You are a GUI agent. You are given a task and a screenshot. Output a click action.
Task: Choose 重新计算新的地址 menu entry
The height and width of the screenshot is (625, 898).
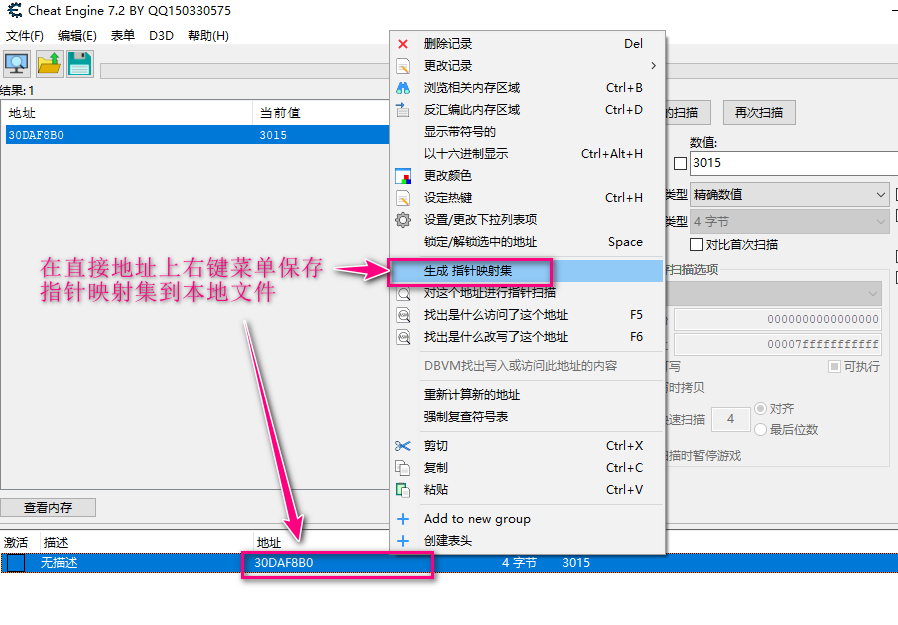coord(526,395)
